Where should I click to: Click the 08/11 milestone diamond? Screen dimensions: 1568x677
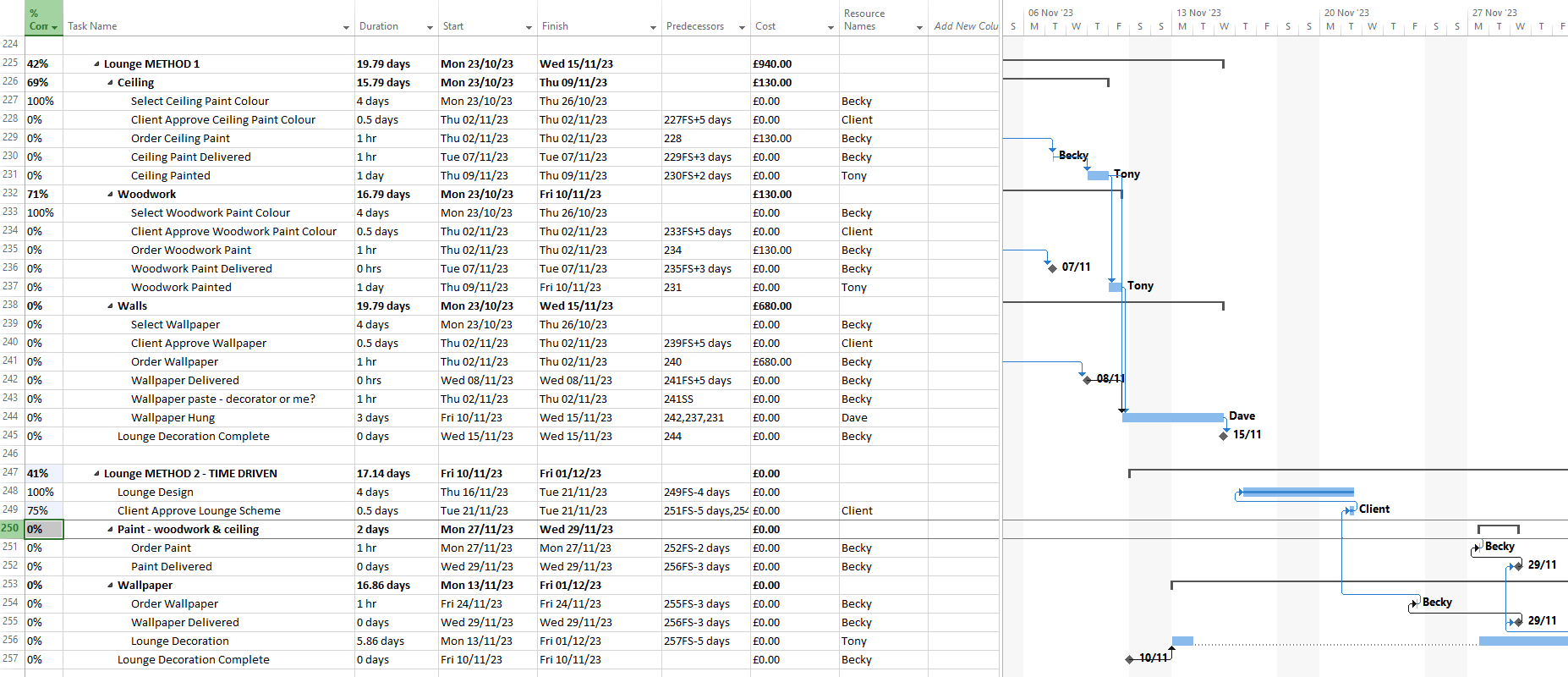pos(1087,380)
